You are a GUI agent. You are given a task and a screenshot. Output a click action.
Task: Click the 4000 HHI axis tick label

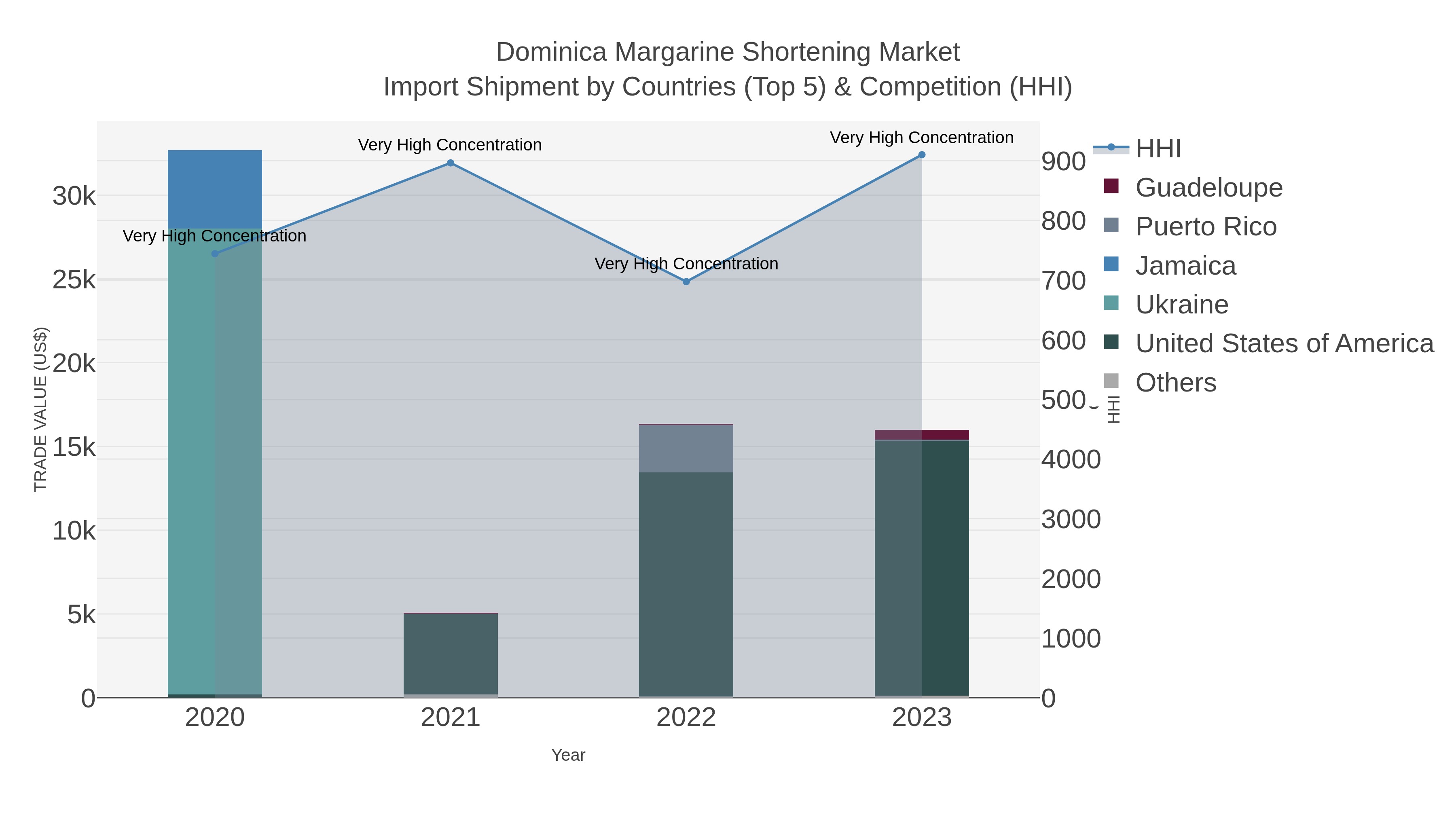tap(1071, 459)
